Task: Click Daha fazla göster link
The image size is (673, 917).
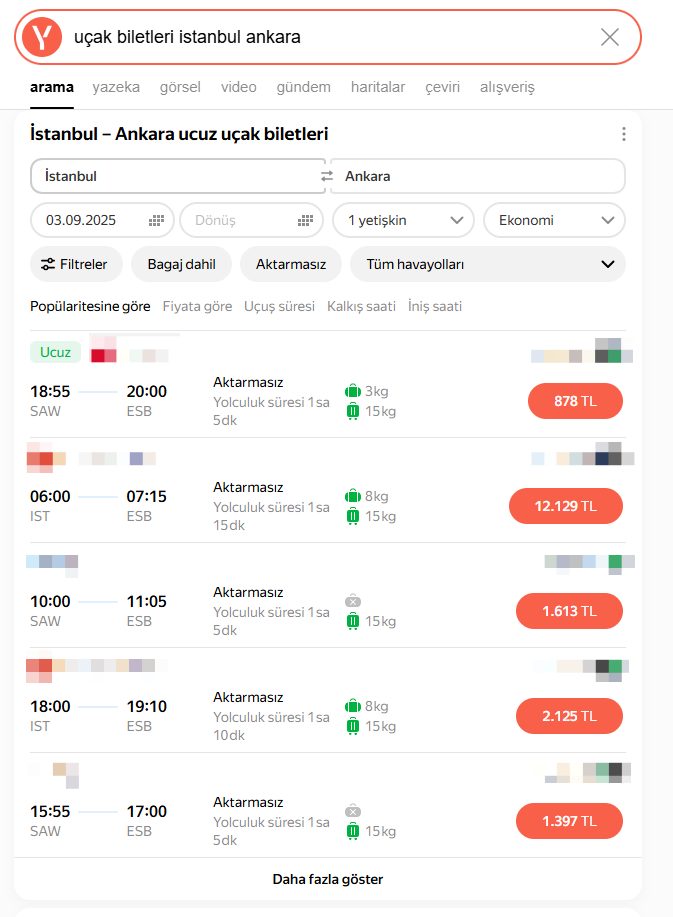Action: click(x=328, y=879)
